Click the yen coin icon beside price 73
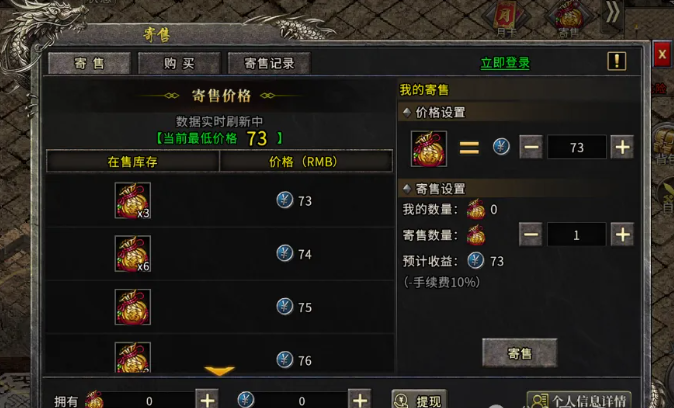674x408 pixels. [285, 200]
